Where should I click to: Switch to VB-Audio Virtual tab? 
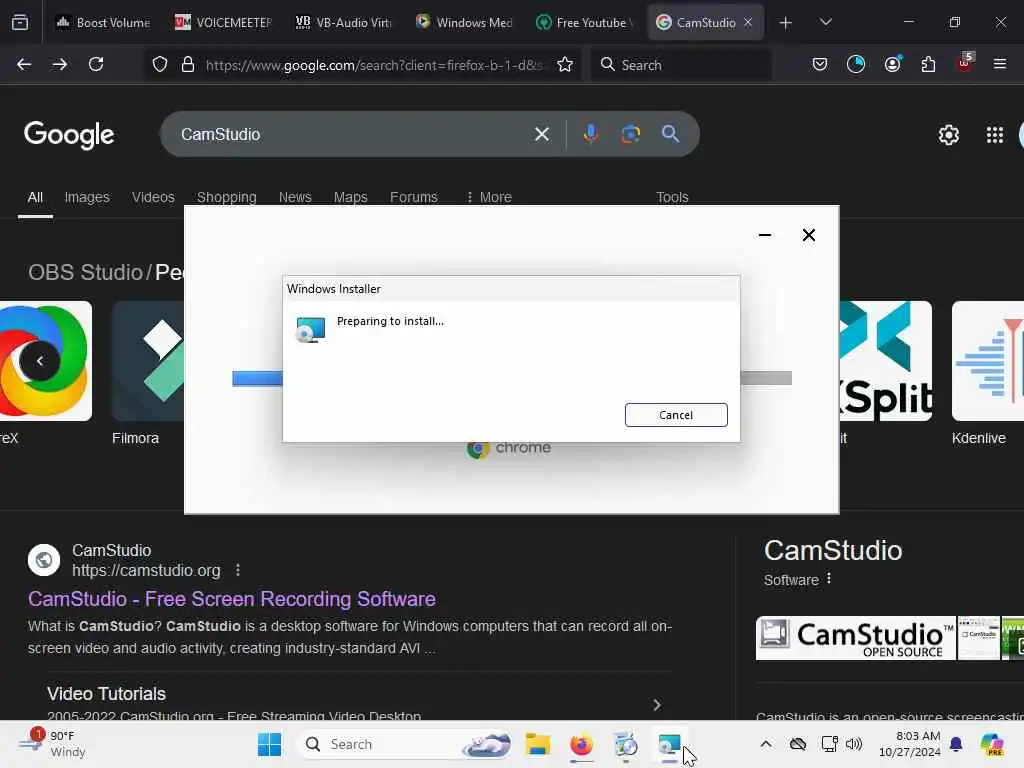343,22
